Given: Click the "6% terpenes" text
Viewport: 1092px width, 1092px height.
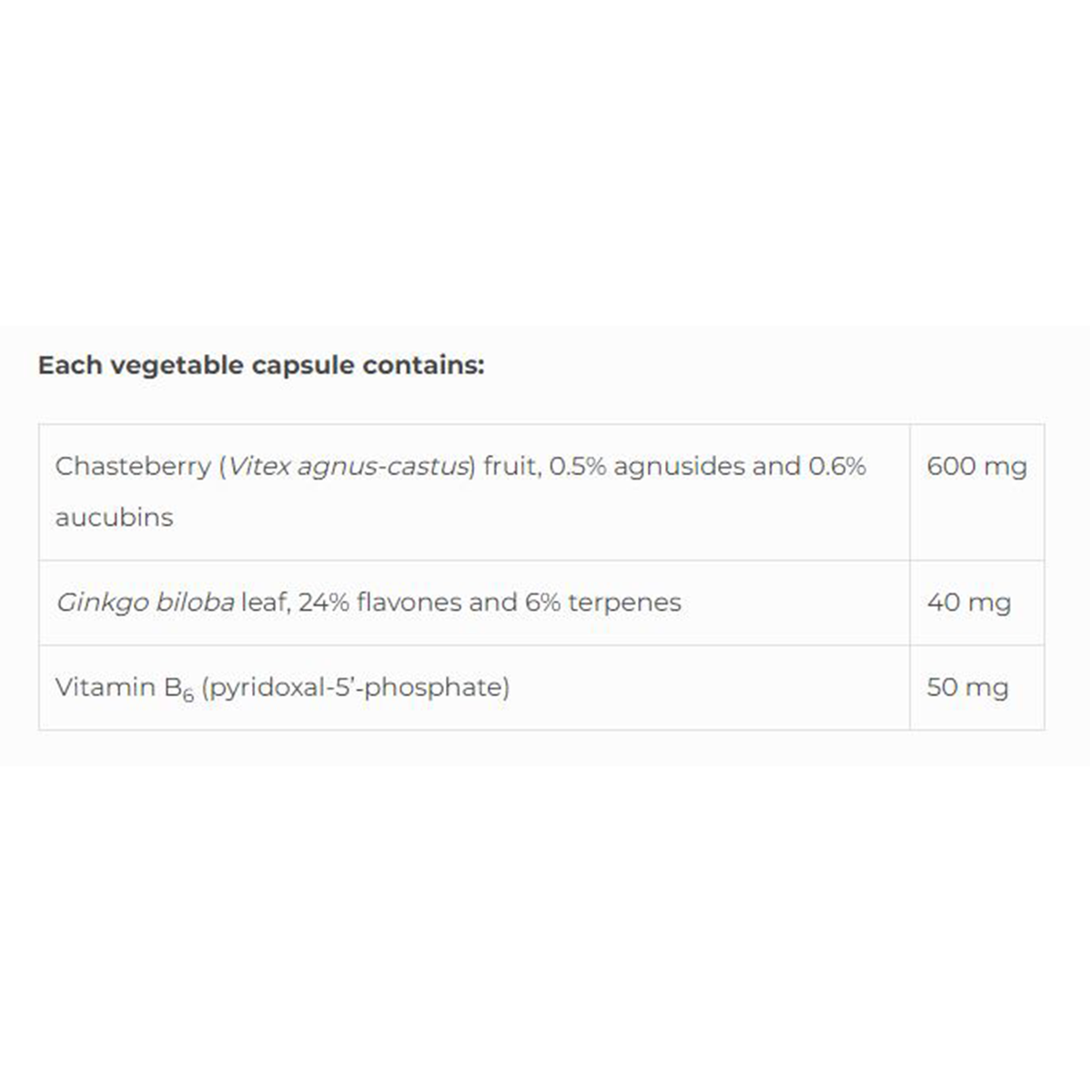Looking at the screenshot, I should pyautogui.click(x=602, y=602).
